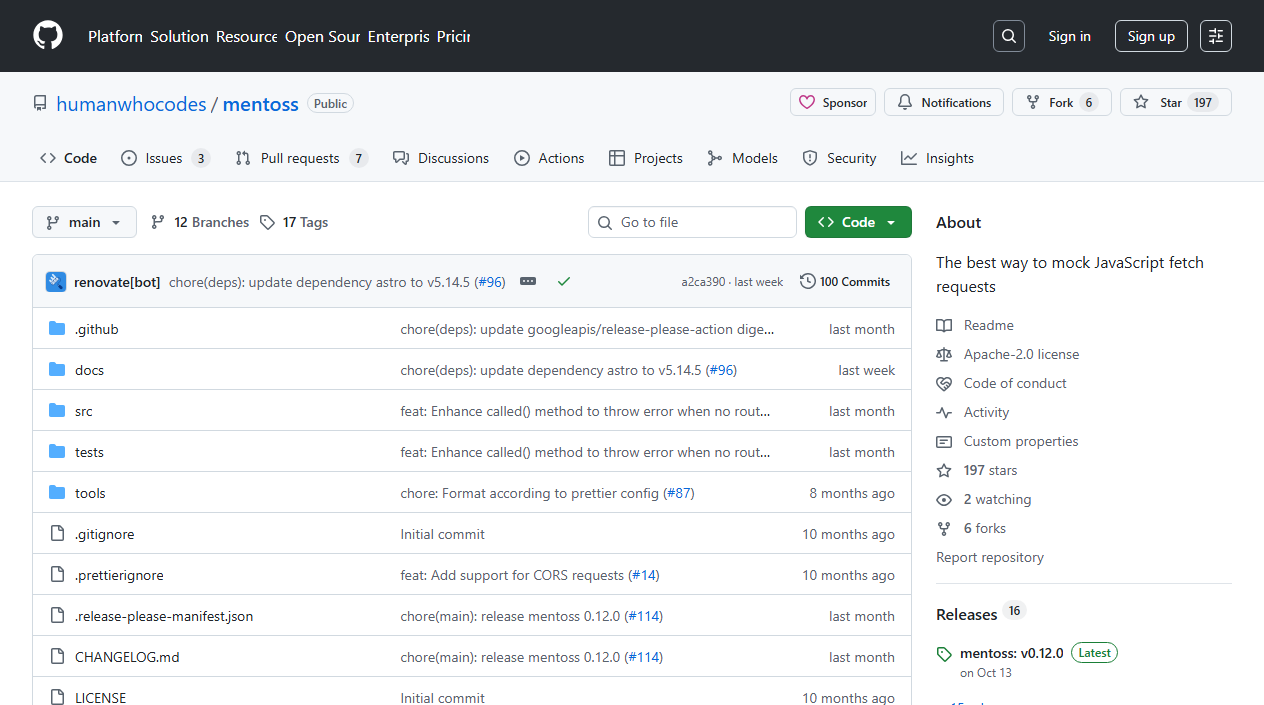
Task: Click the Activity pulse icon
Action: pos(944,412)
